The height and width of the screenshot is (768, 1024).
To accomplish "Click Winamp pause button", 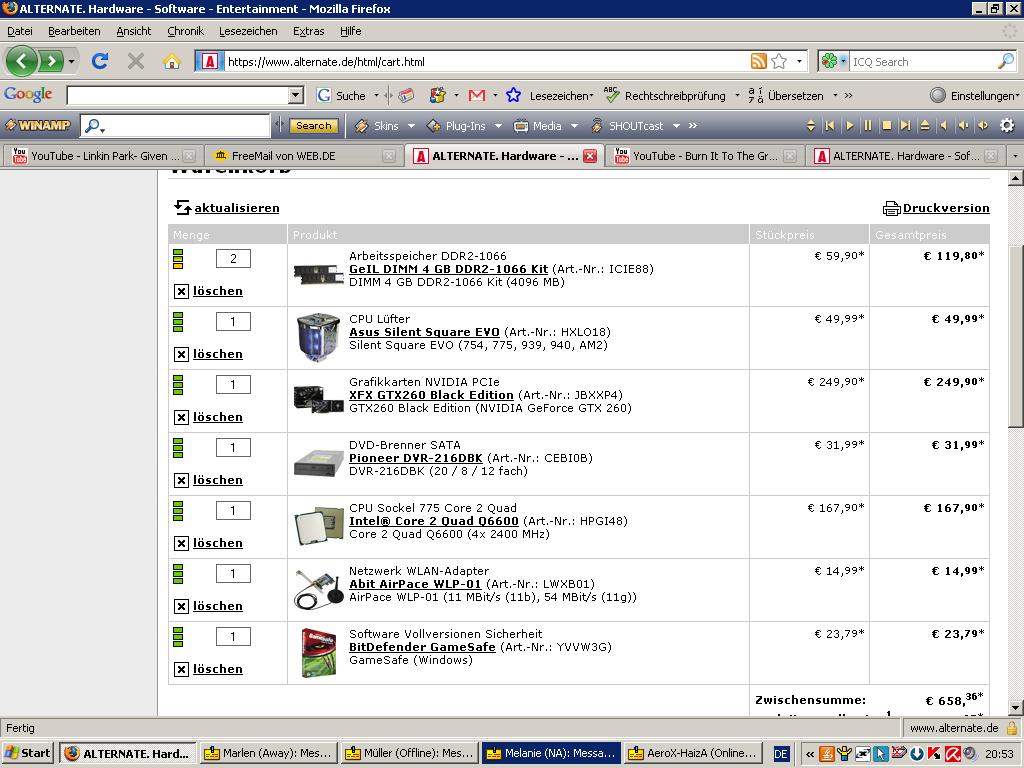I will pyautogui.click(x=868, y=125).
